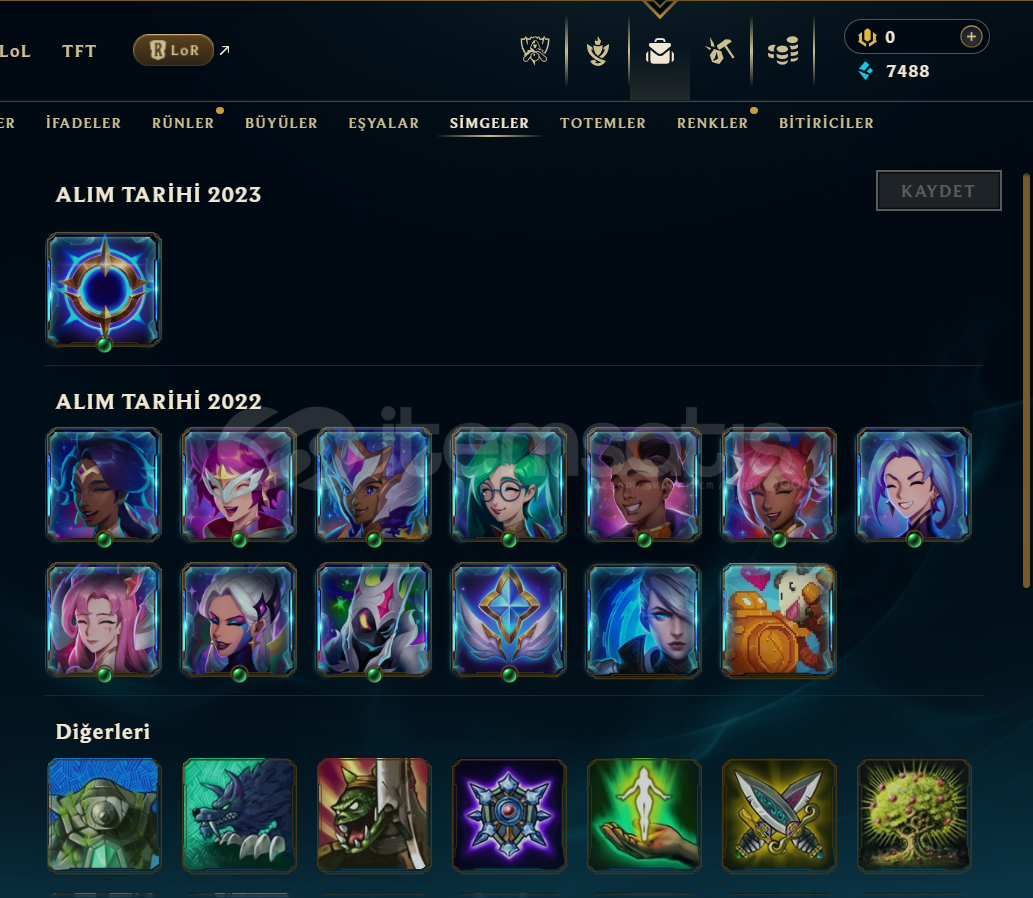Viewport: 1033px width, 898px height.
Task: Click the vertical scrollbar on the right
Action: coord(1026,380)
